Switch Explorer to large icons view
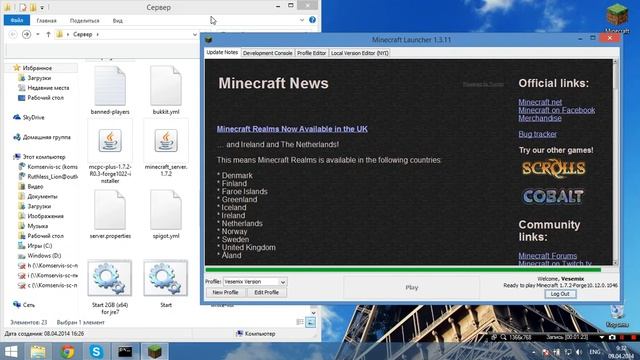Image resolution: width=640 pixels, height=360 pixels. pyautogui.click(x=311, y=322)
